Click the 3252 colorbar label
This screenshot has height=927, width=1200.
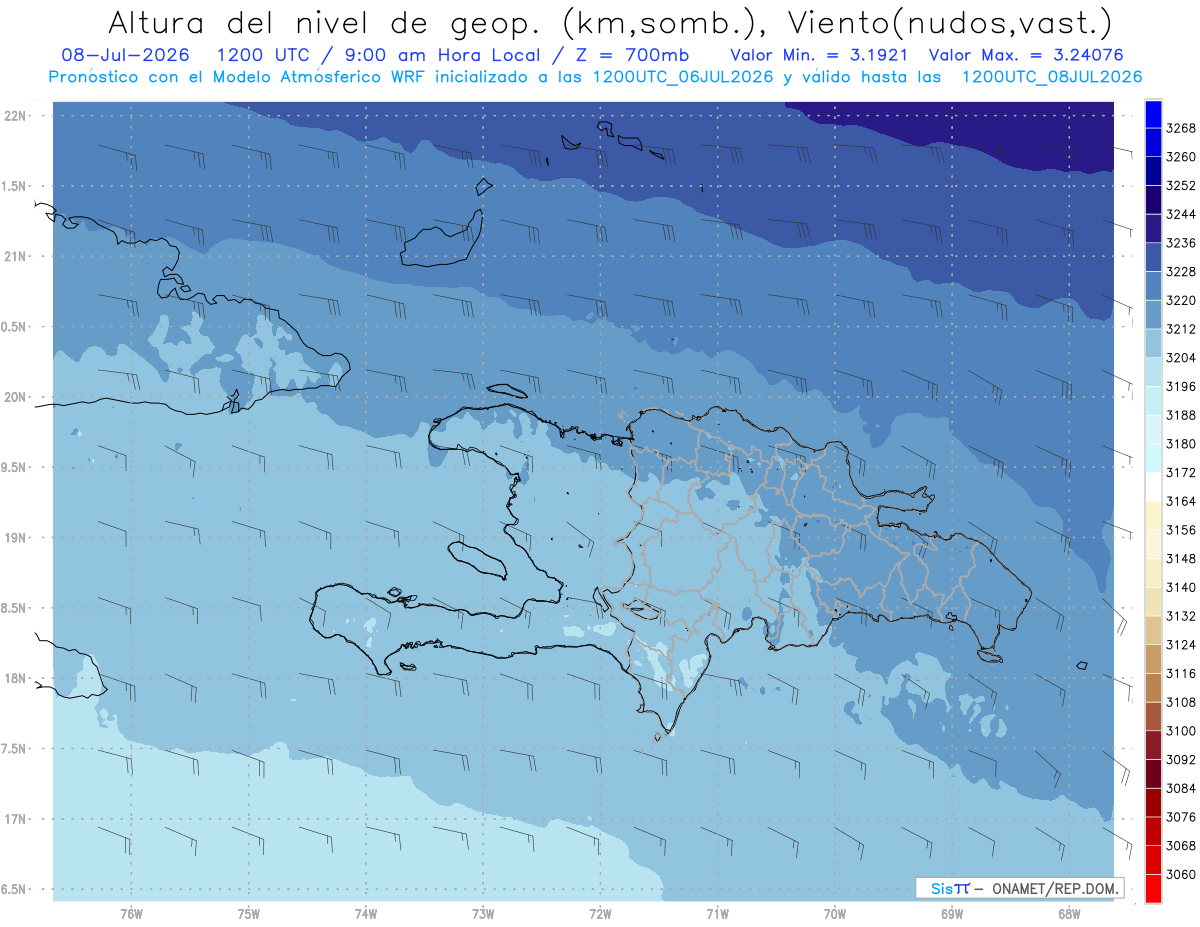1181,186
